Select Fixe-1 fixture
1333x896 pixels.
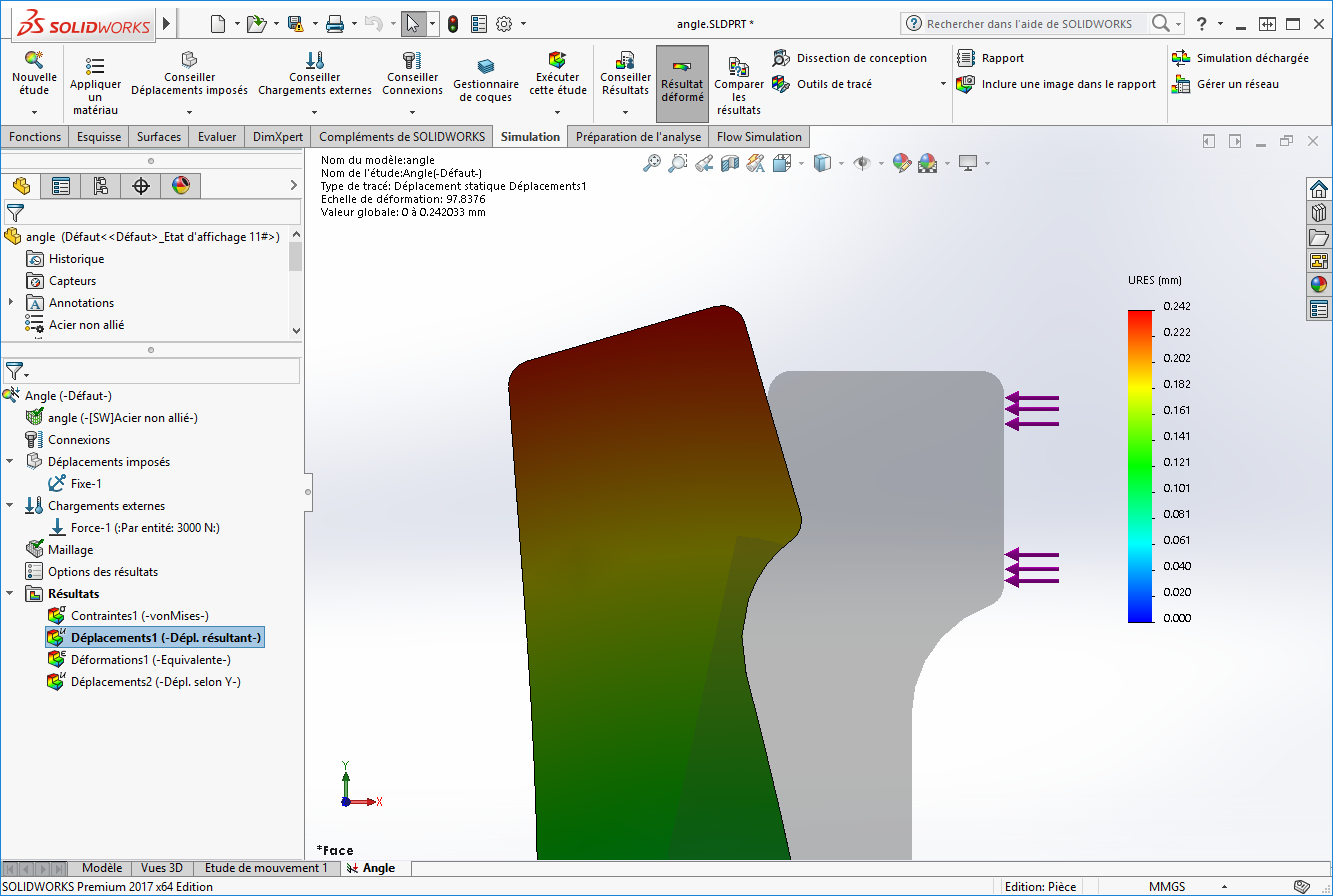point(86,483)
